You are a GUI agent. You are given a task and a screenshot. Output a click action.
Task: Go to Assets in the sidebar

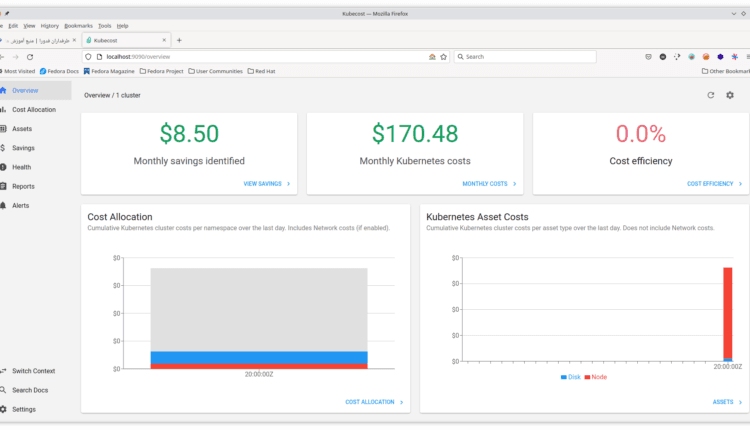pos(24,129)
